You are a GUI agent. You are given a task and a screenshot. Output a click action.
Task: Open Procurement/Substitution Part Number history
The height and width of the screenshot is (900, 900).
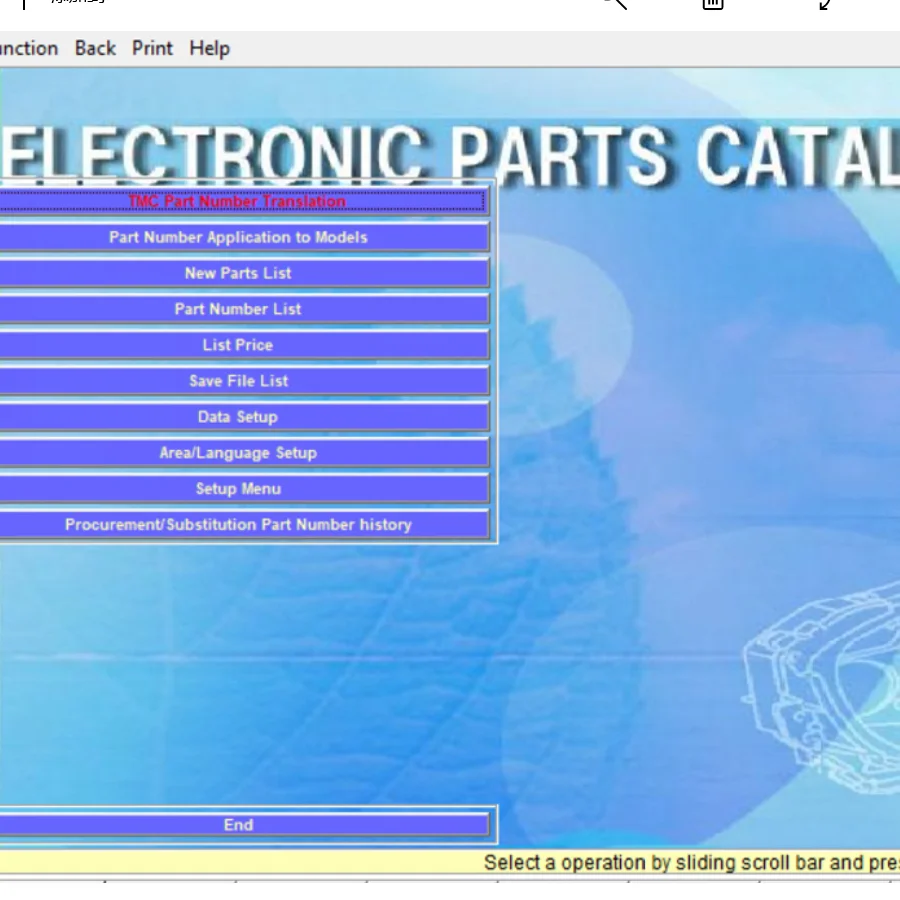point(238,525)
